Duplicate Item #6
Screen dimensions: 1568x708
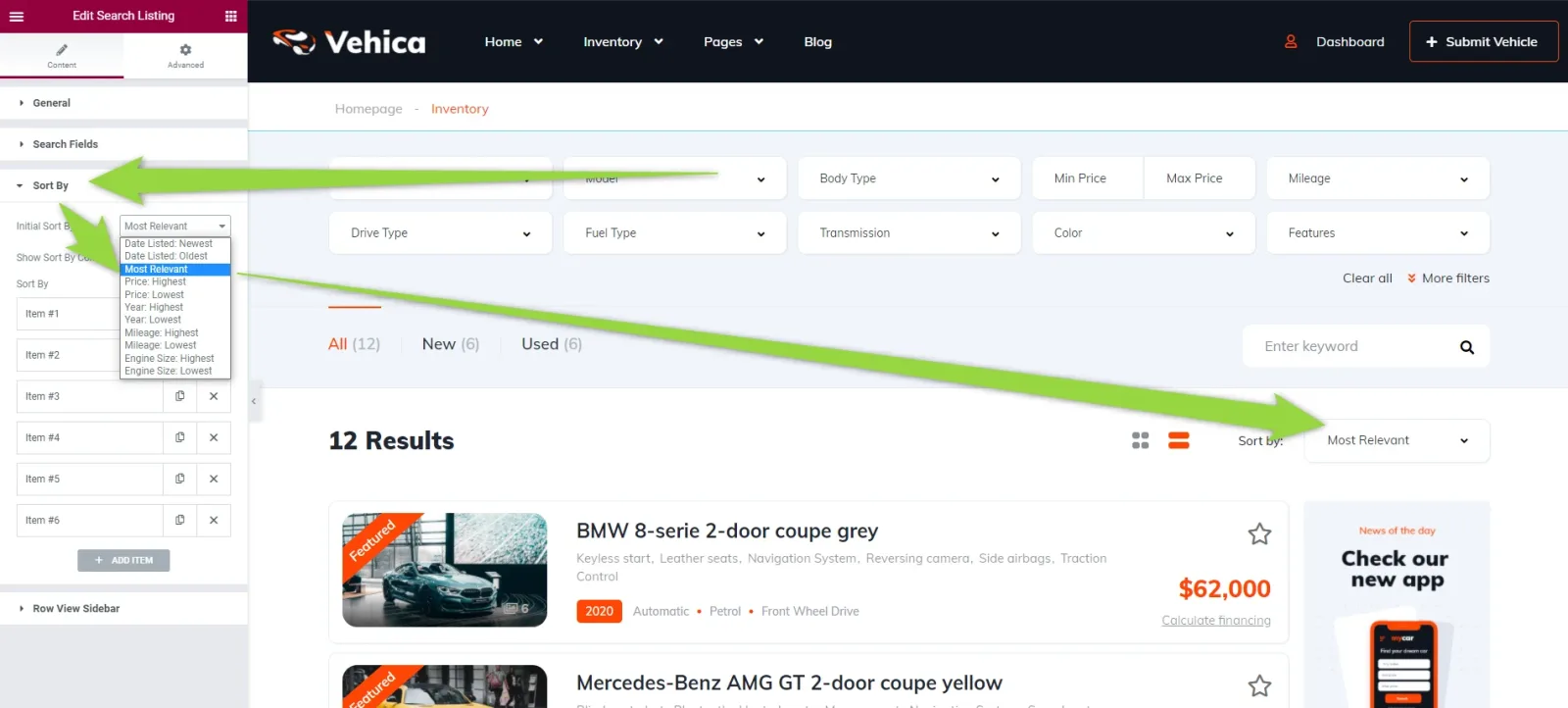[179, 520]
